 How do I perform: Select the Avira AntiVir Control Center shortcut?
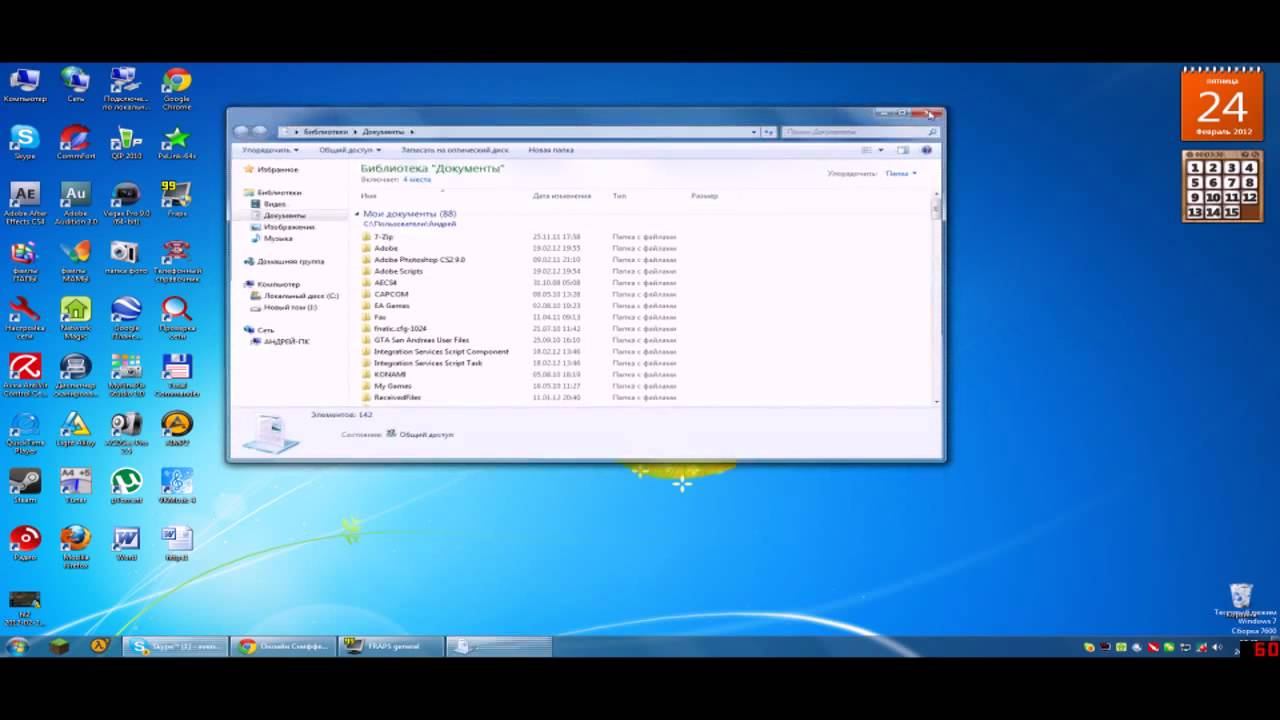click(x=24, y=375)
